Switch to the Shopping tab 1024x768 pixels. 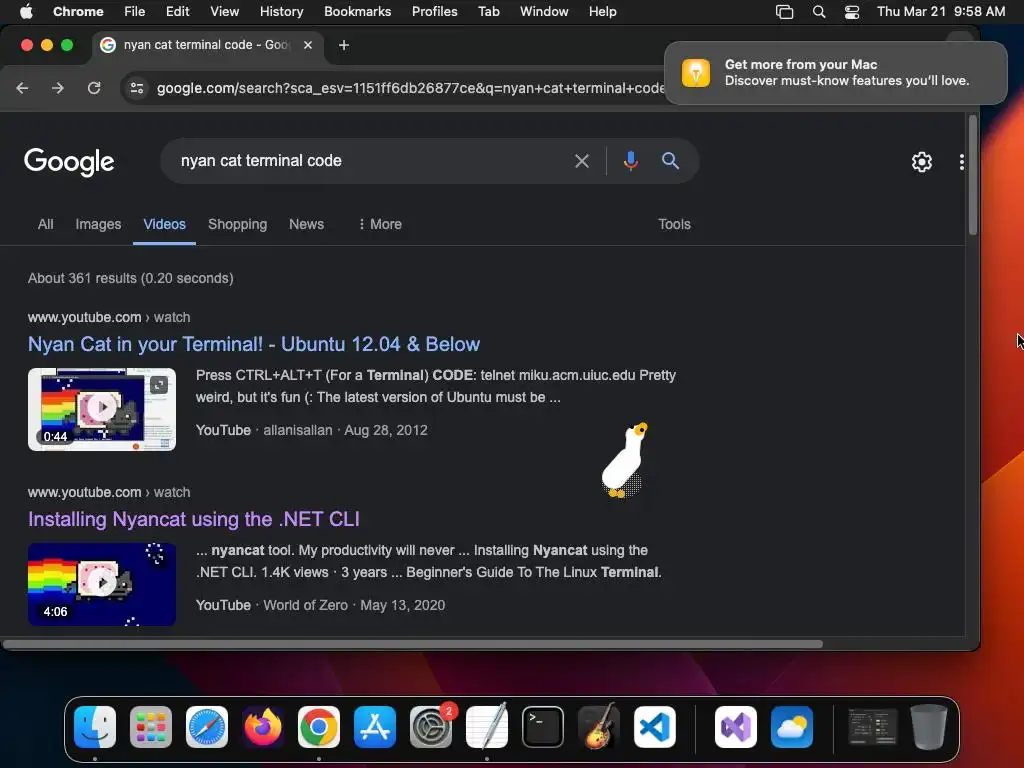pyautogui.click(x=238, y=224)
